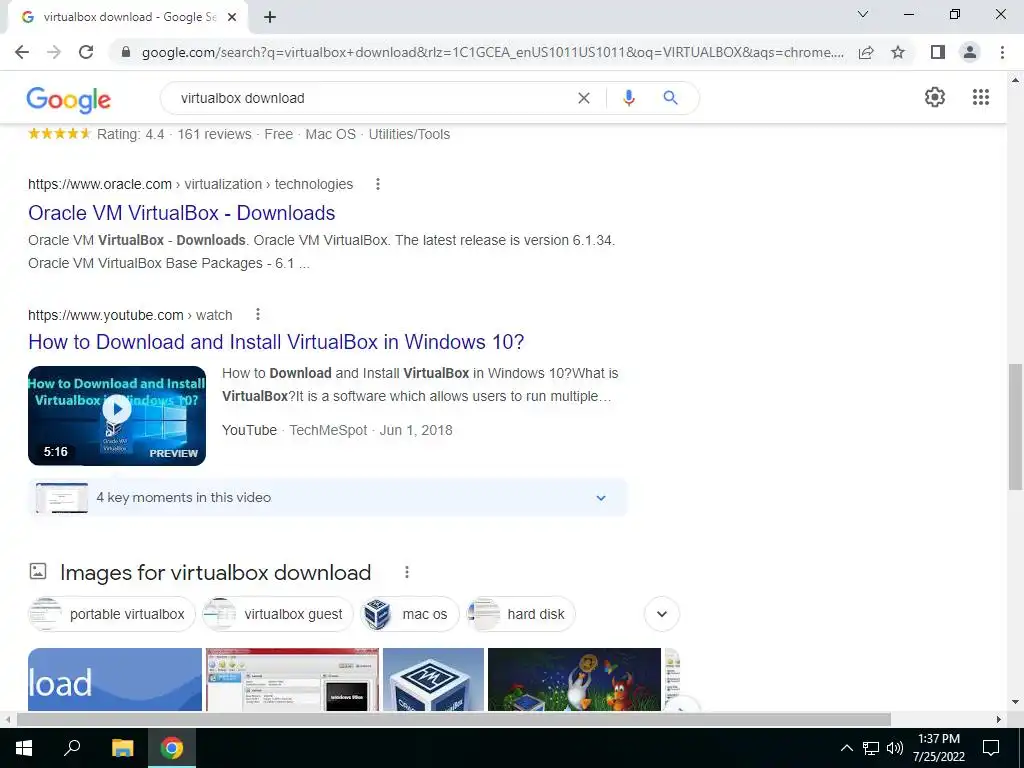The width and height of the screenshot is (1024, 768).
Task: Open Windows taskbar search
Action: tap(72, 748)
